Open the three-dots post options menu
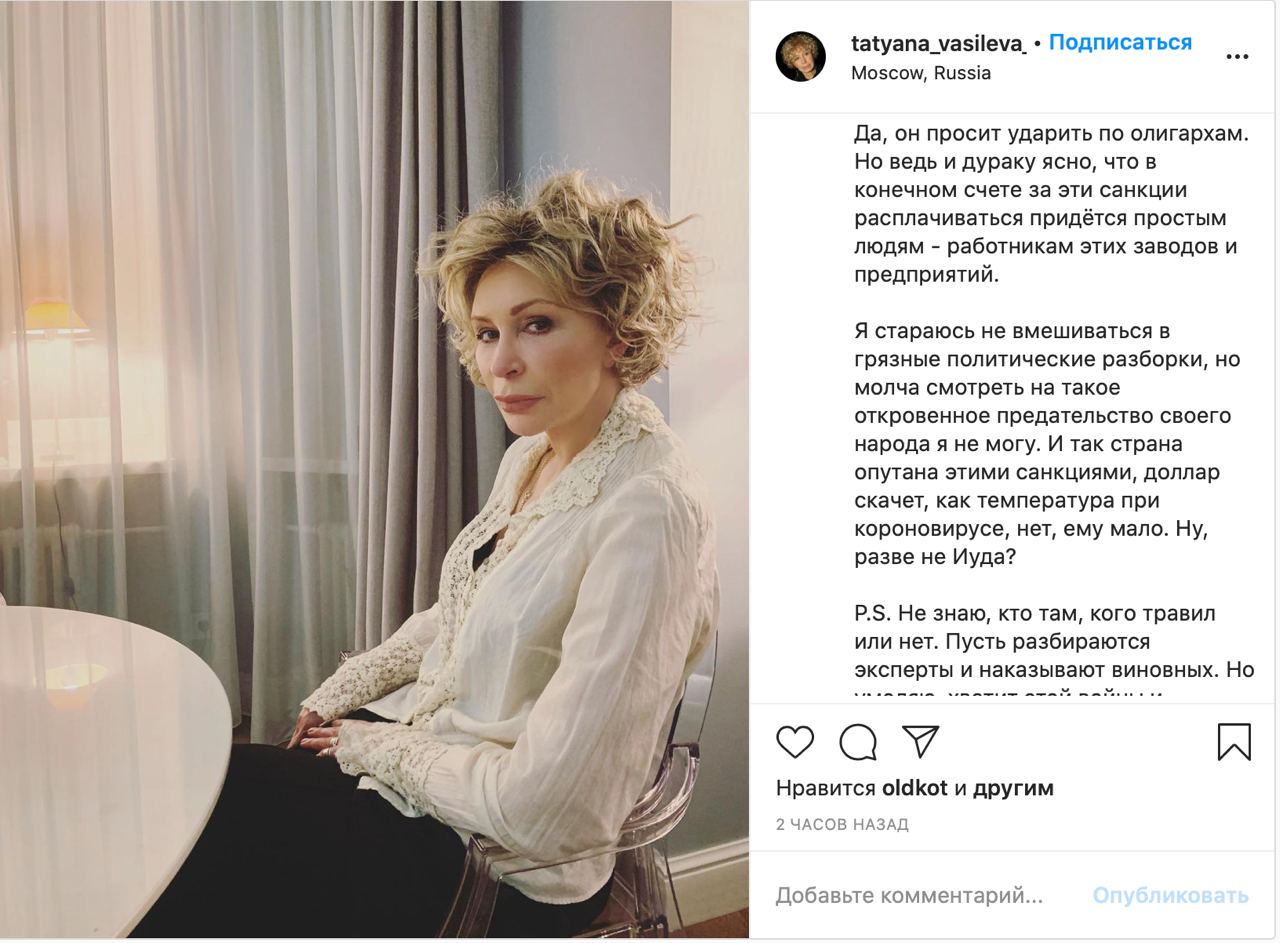The image size is (1280, 943). coord(1237,57)
